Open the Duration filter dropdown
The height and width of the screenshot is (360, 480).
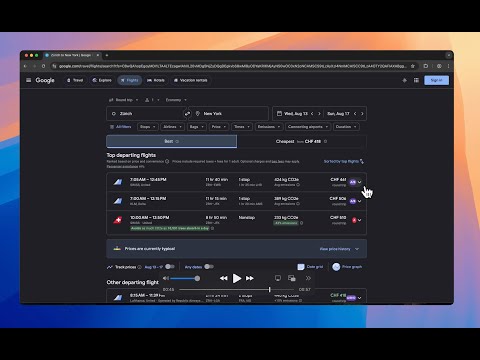pyautogui.click(x=346, y=127)
